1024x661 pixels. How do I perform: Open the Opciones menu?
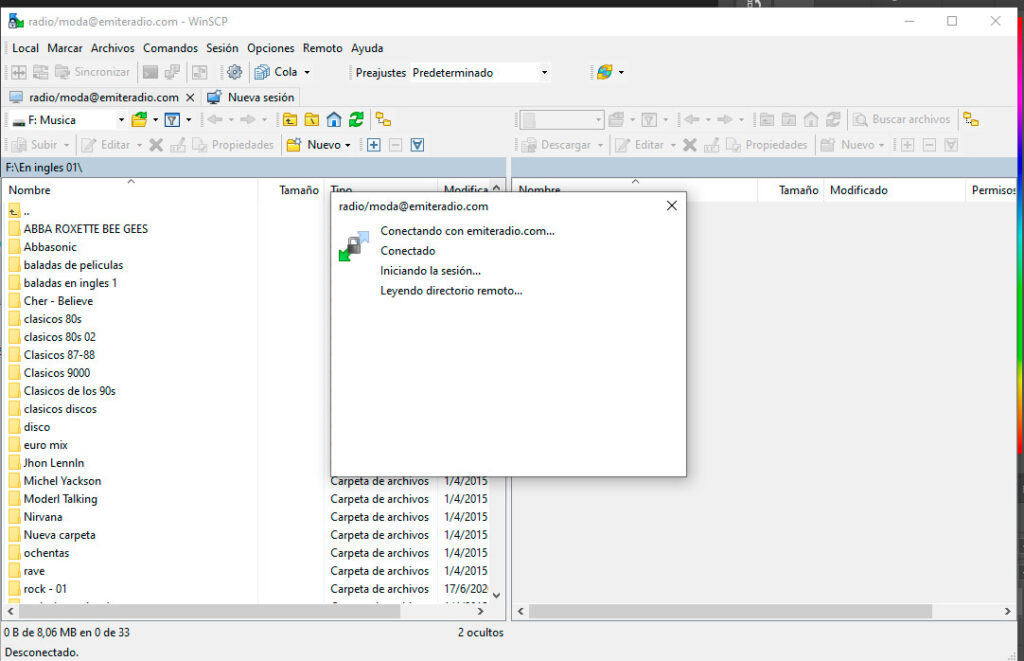tap(270, 48)
